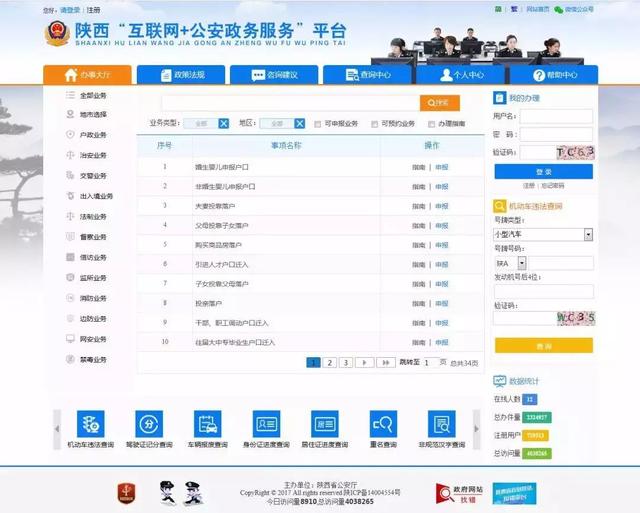Image resolution: width=640 pixels, height=513 pixels.
Task: Clear the 地区 filter with X
Action: pyautogui.click(x=300, y=123)
